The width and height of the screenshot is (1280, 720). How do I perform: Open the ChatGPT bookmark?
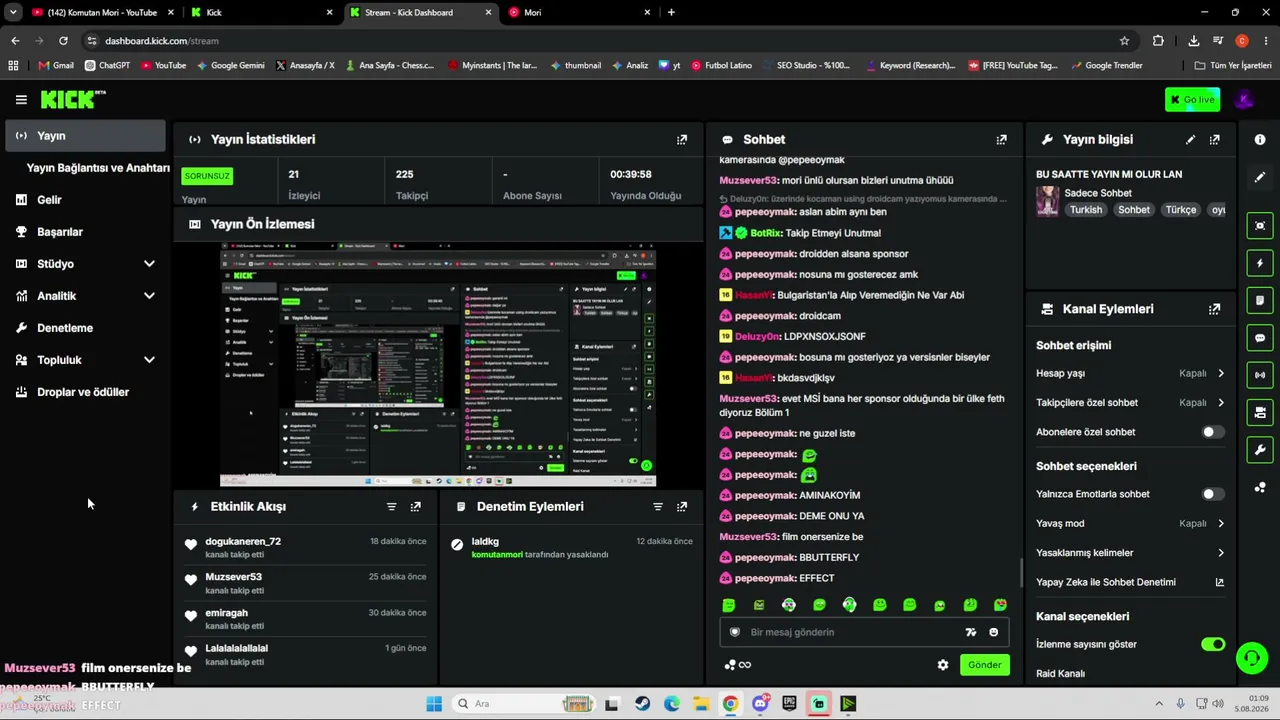click(108, 66)
